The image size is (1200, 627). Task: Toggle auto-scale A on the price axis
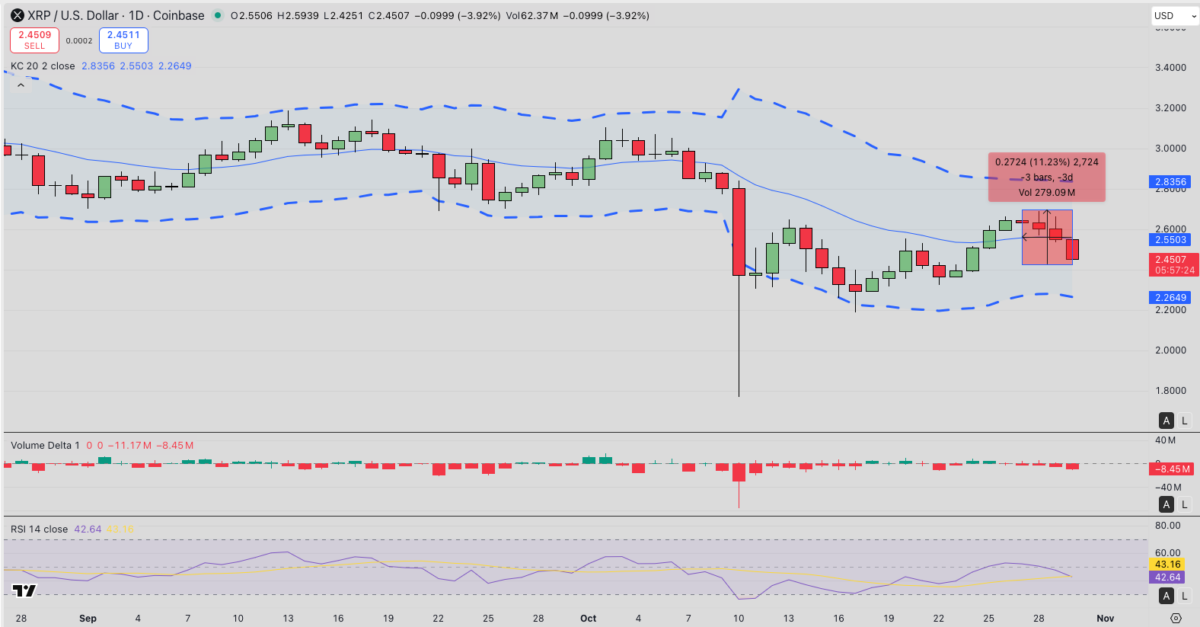click(x=1166, y=421)
